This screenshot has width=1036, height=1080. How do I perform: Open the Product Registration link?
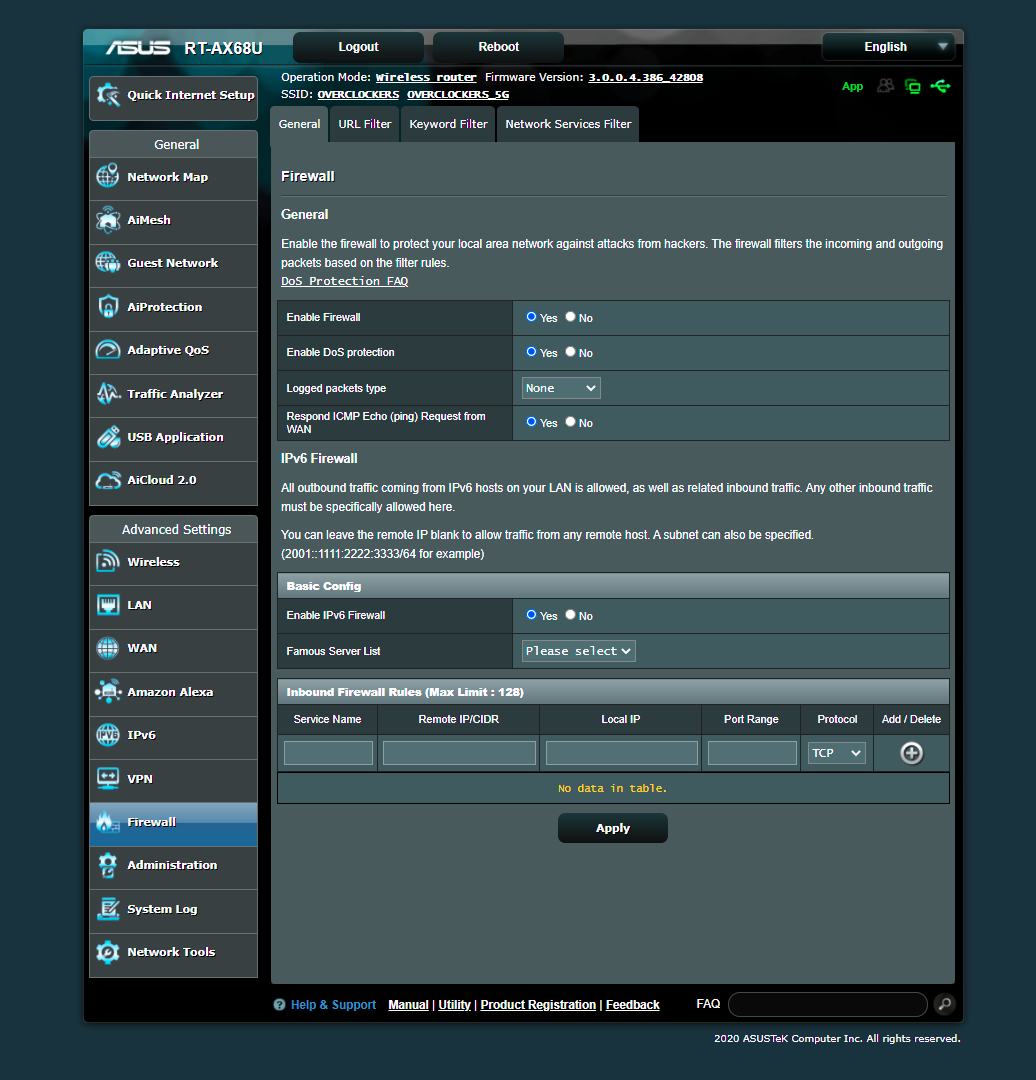pos(538,1005)
